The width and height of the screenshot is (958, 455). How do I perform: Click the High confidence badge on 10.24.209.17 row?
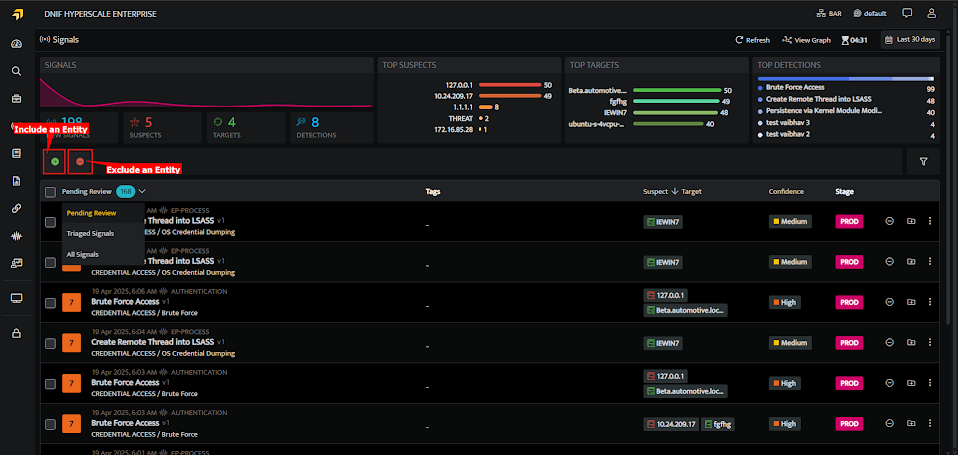point(784,424)
